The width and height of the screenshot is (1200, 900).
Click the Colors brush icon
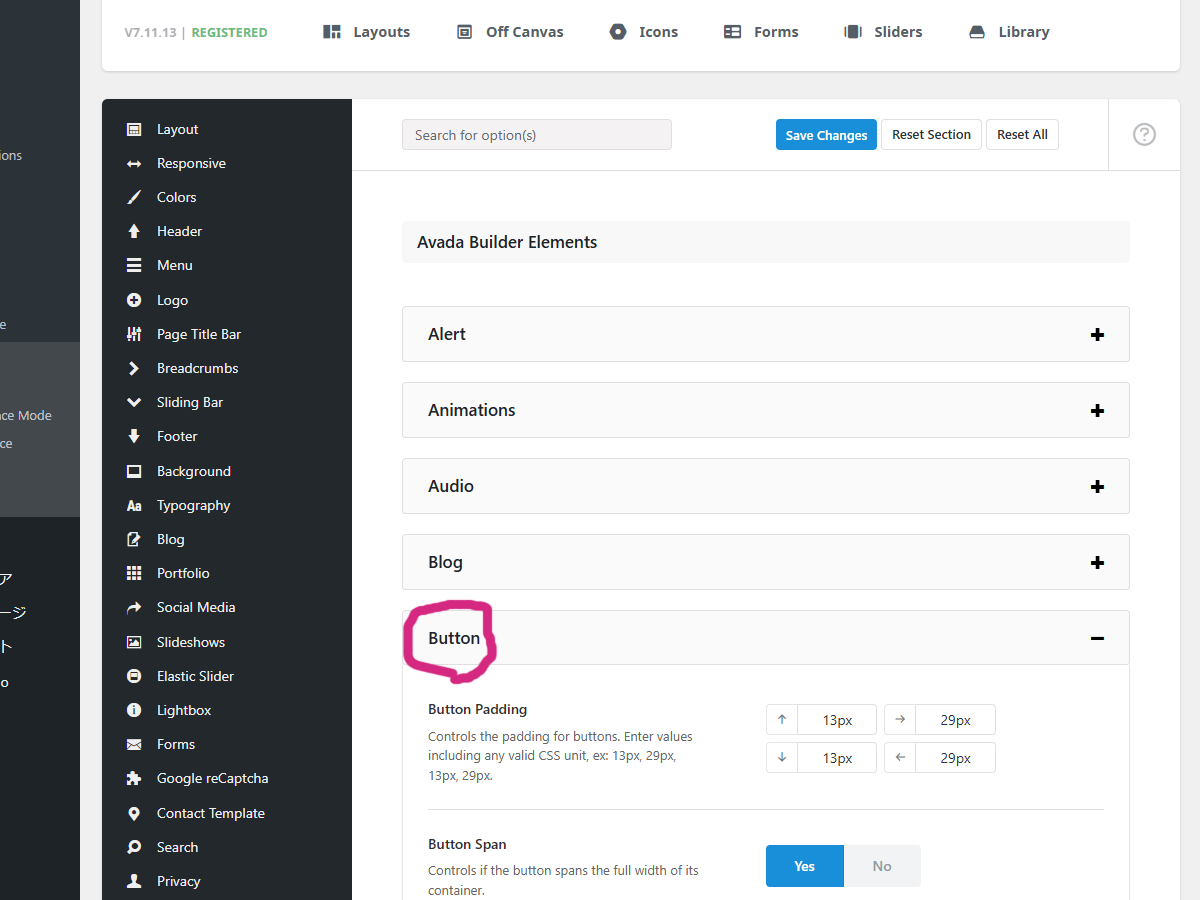coord(134,197)
